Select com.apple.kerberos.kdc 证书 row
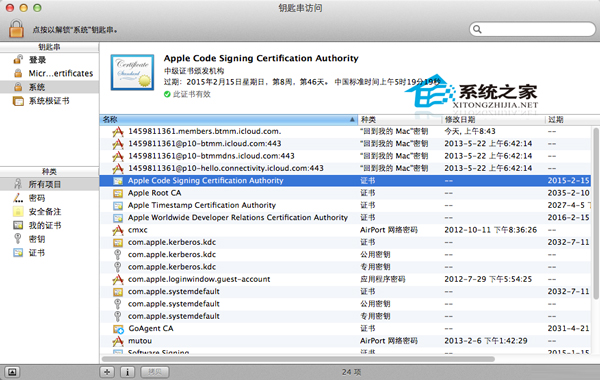The image size is (600, 380). tap(345, 242)
